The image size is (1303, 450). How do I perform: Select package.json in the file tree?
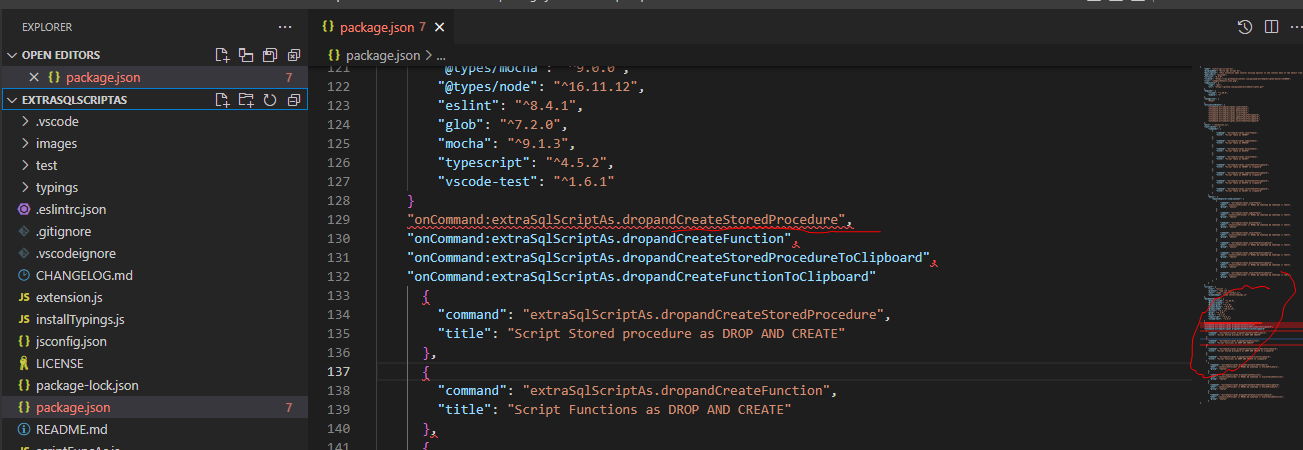(x=73, y=408)
